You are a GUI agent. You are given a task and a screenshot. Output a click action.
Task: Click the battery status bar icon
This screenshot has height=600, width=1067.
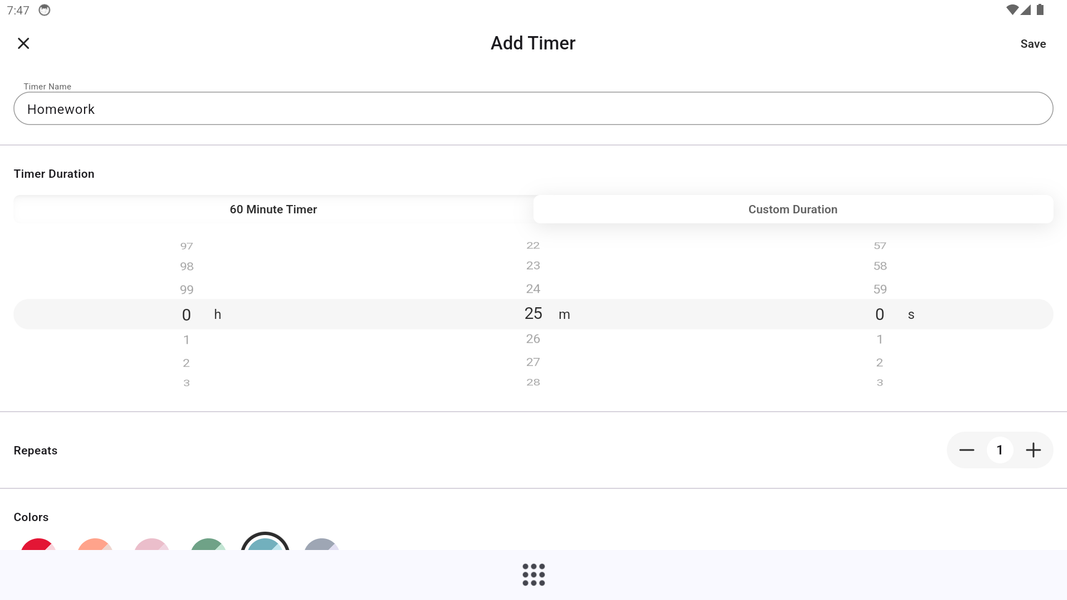point(1040,10)
